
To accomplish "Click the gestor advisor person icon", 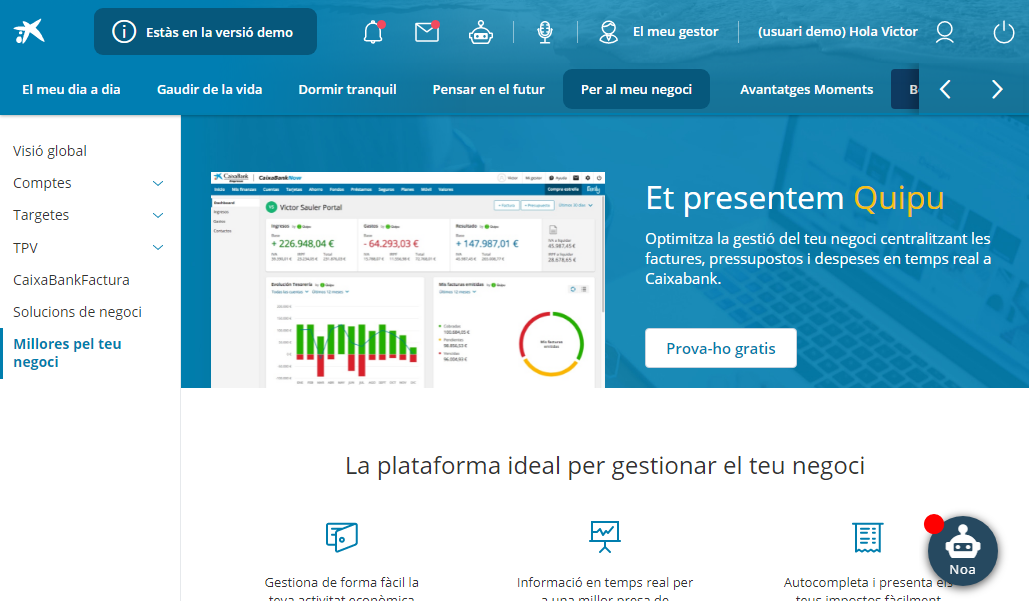I will point(608,31).
